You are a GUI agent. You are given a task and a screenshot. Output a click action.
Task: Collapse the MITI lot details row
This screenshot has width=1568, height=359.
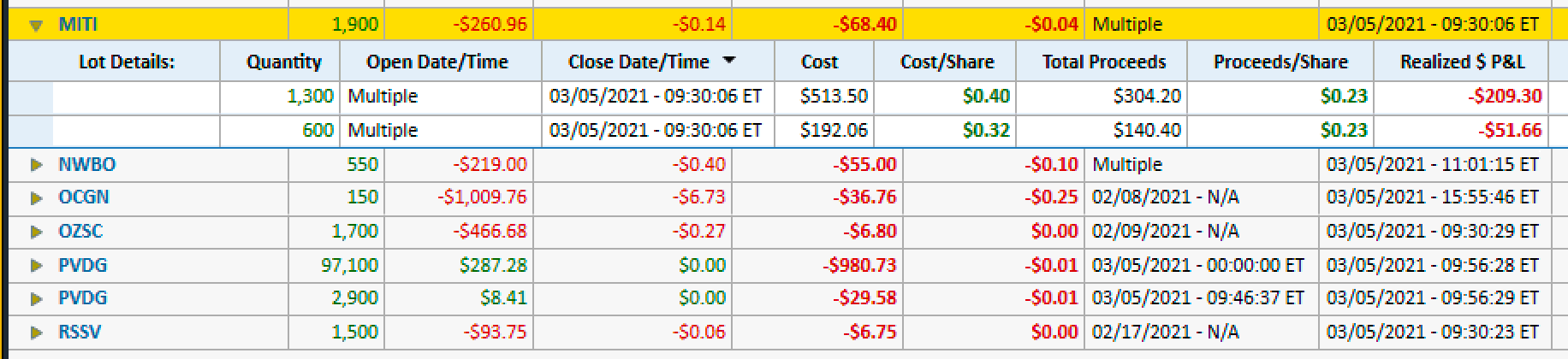36,26
